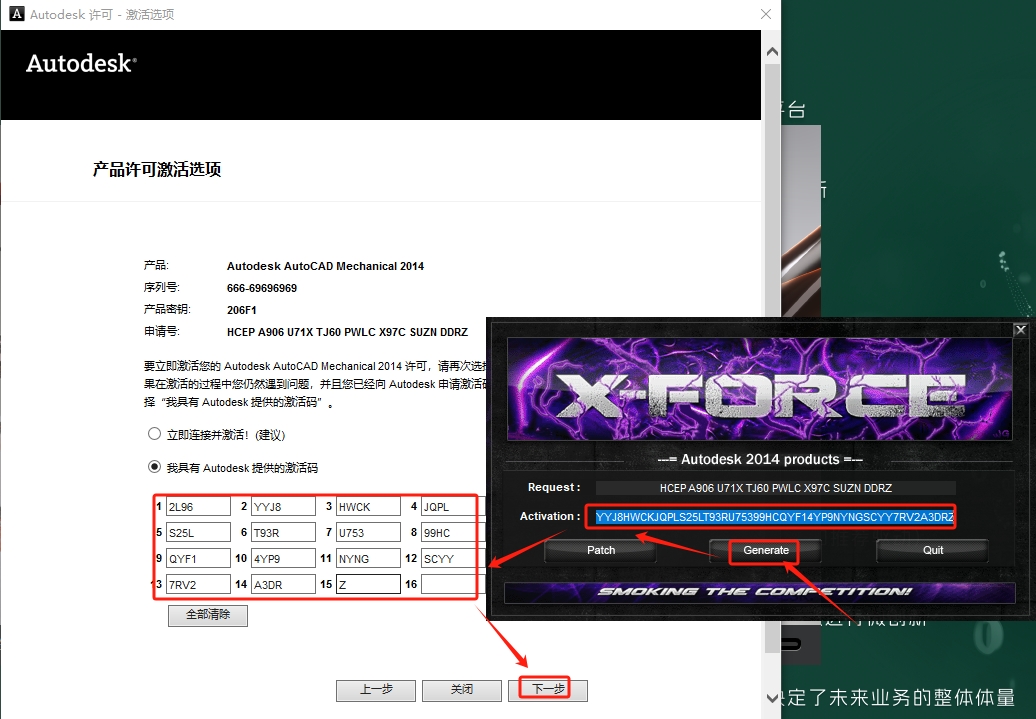Image resolution: width=1036 pixels, height=719 pixels.
Task: Click activation code field 3 containing HWCK
Action: (368, 506)
